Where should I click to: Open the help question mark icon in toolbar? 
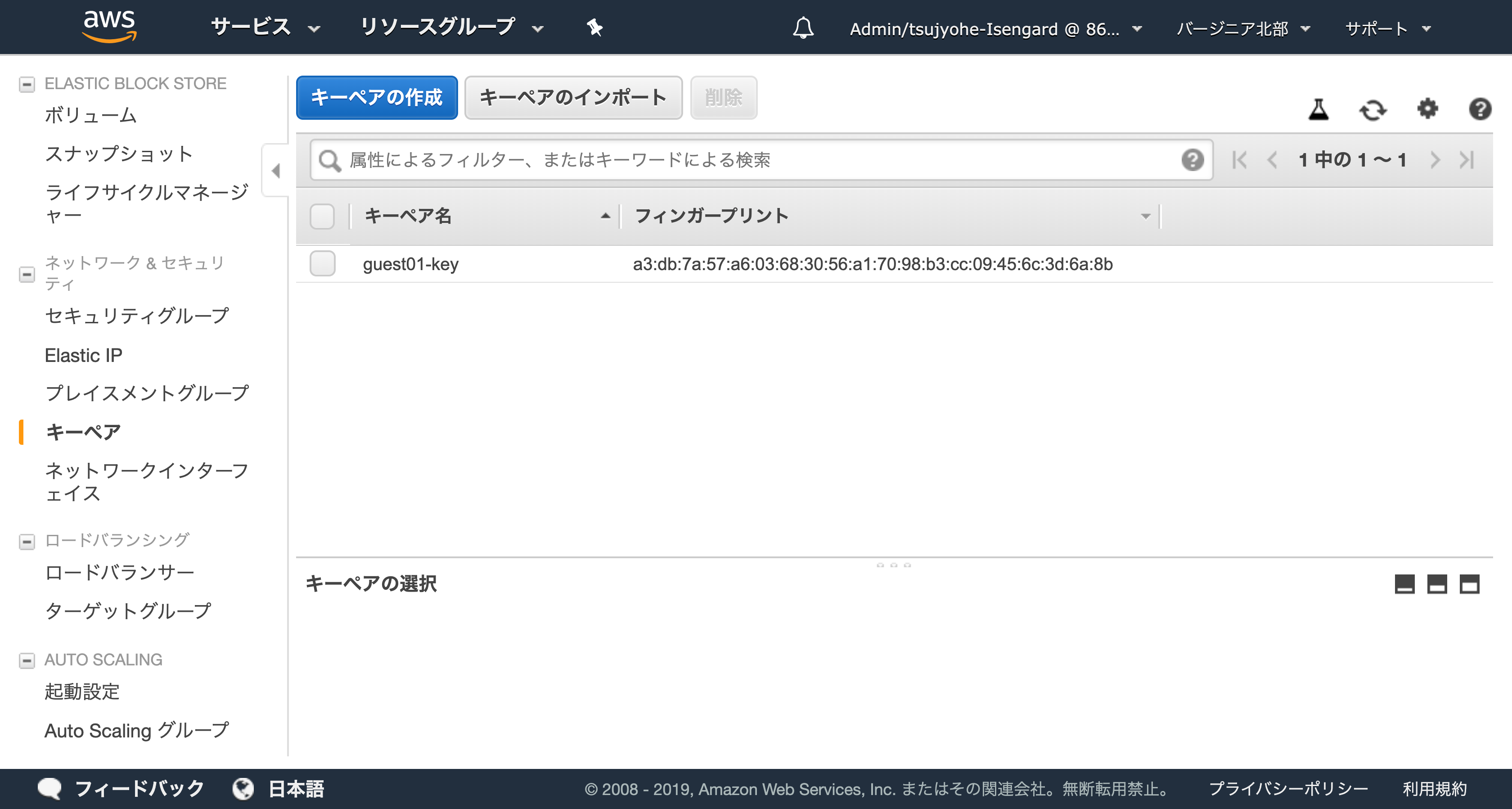[x=1480, y=108]
